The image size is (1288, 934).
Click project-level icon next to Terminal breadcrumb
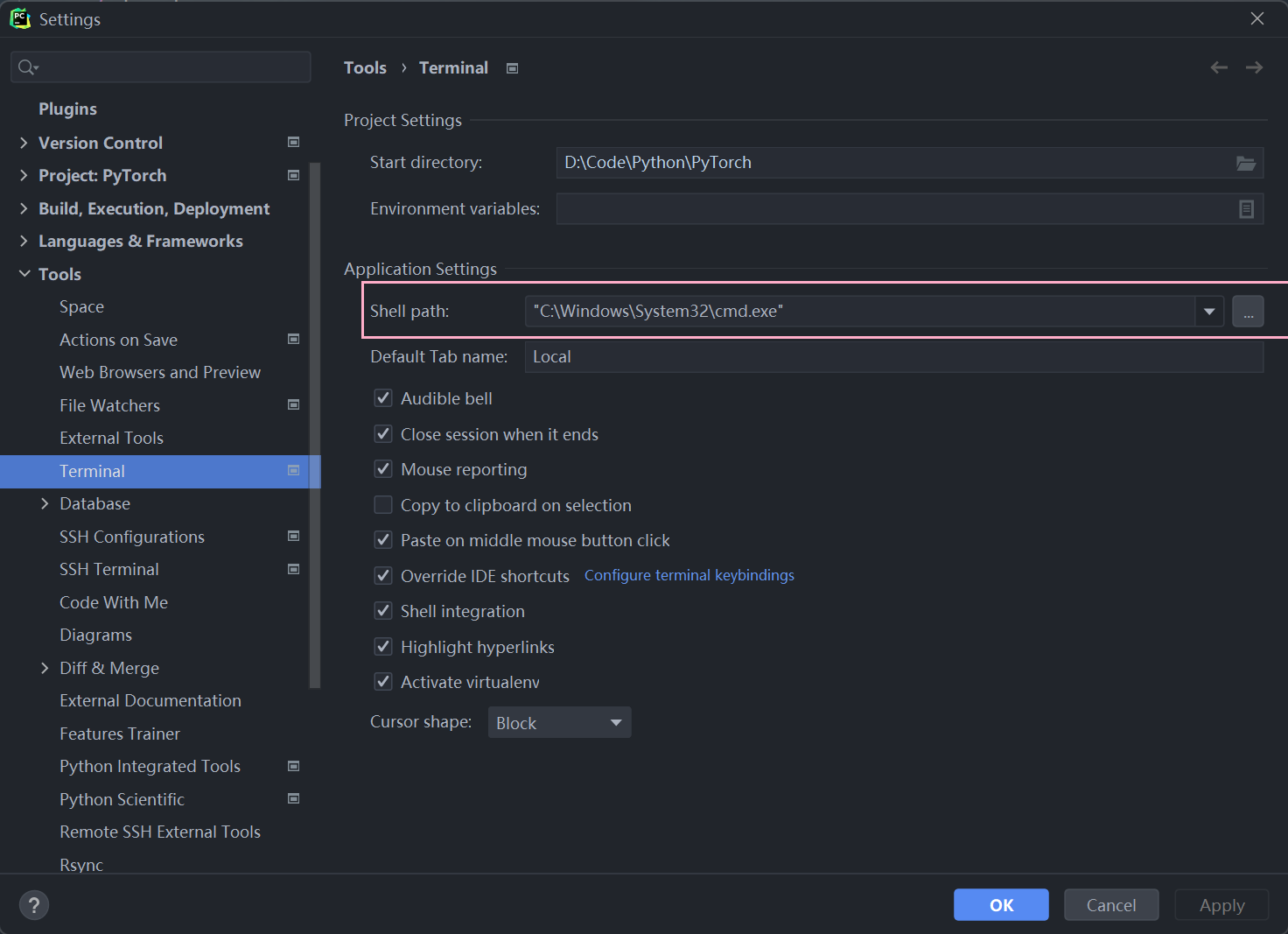[x=513, y=68]
